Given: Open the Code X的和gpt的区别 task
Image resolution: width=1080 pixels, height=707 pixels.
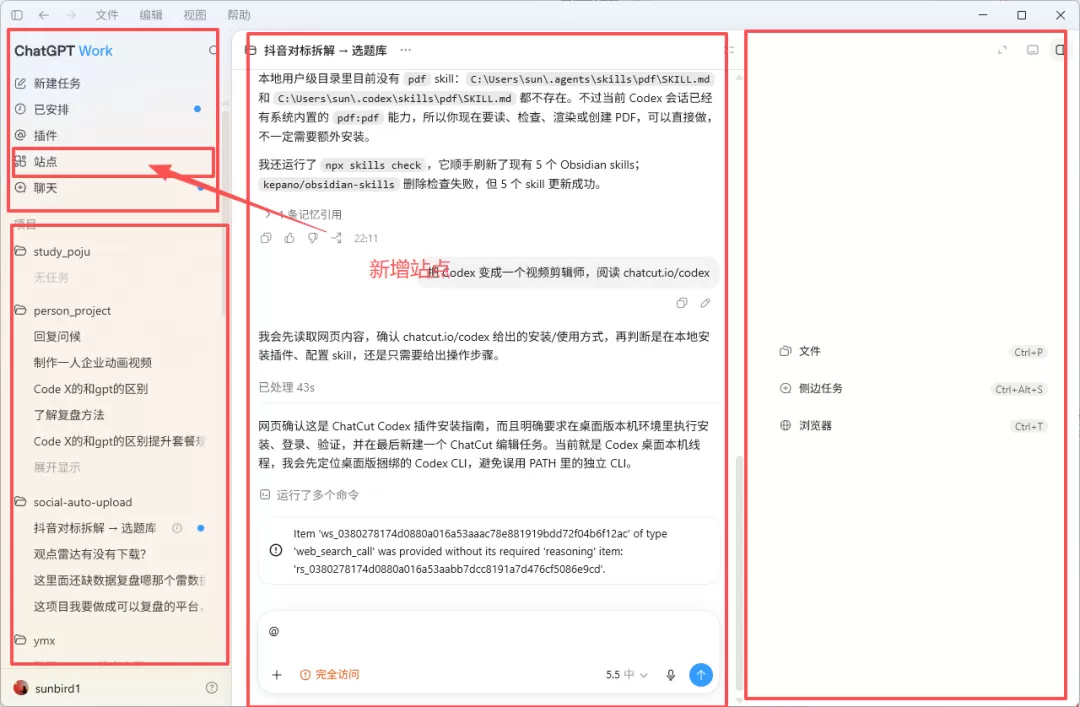Looking at the screenshot, I should tap(90, 389).
